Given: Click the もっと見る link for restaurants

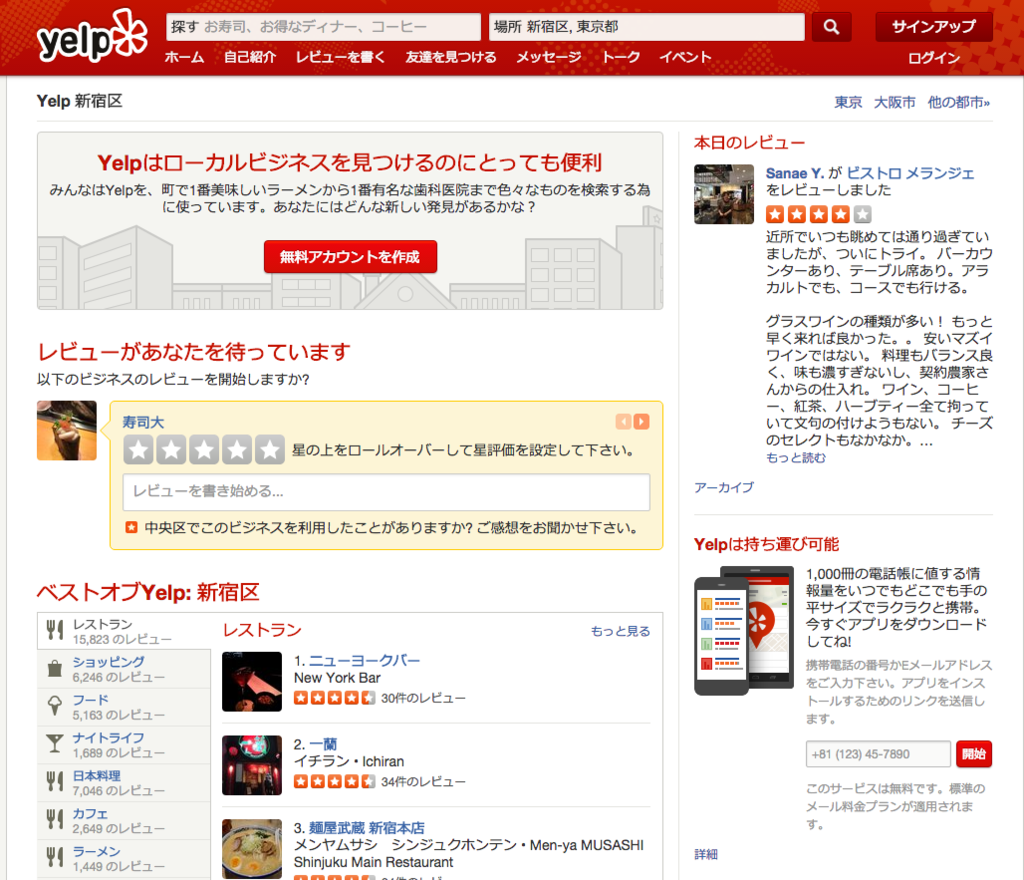Looking at the screenshot, I should click(620, 631).
